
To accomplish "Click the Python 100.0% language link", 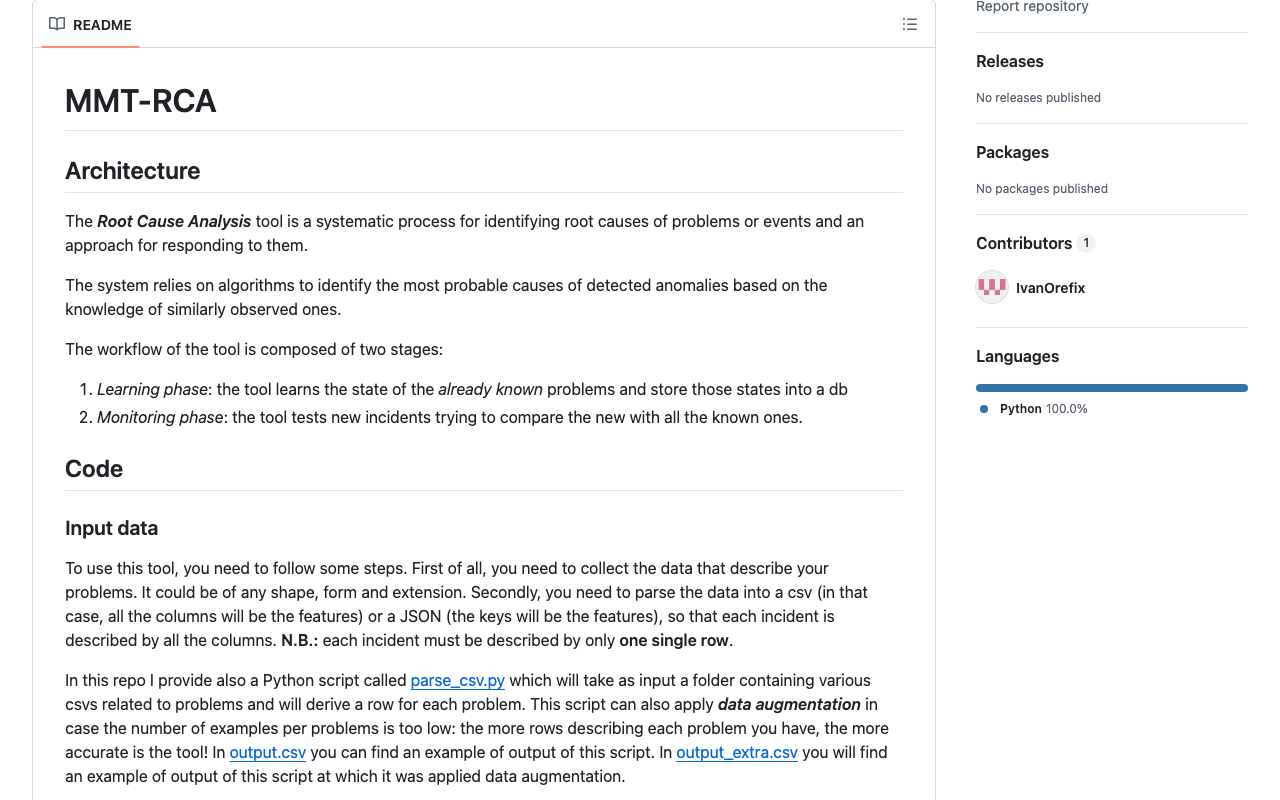I will click(1043, 409).
